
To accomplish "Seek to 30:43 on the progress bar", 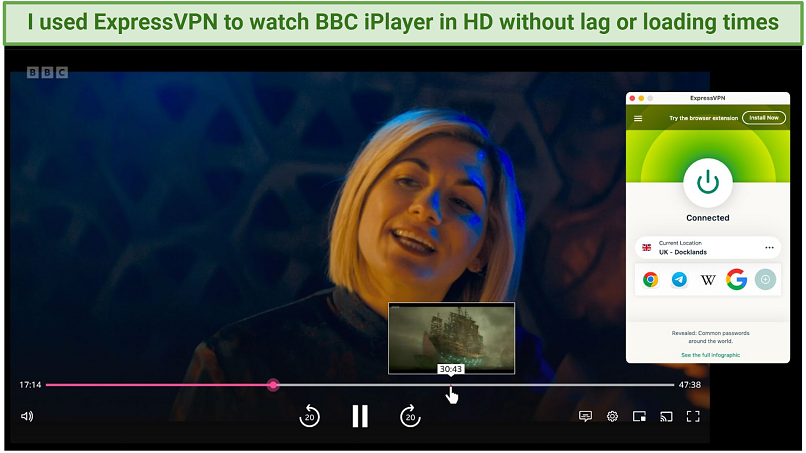I will tap(451, 385).
